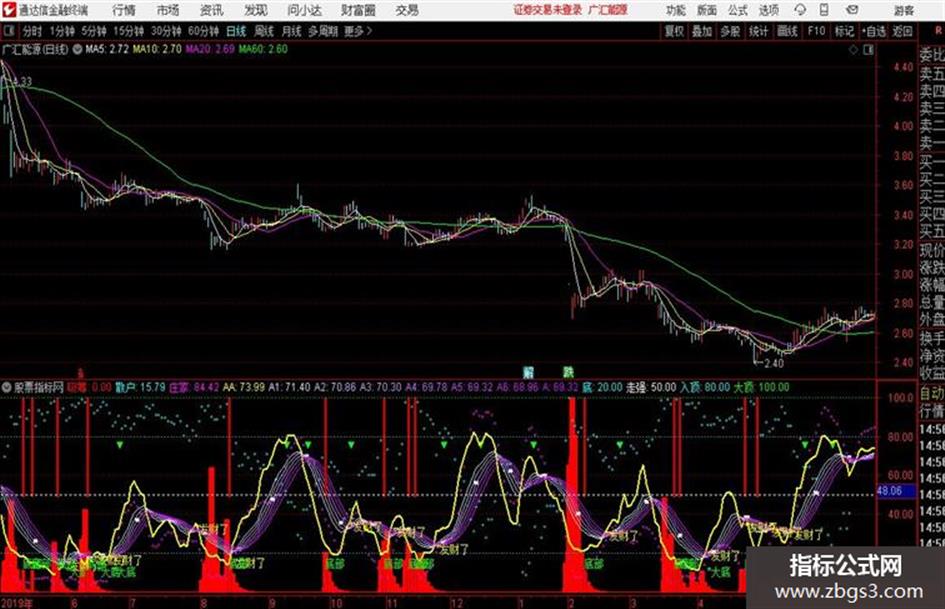Switch to 30分钟 chart period

166,31
